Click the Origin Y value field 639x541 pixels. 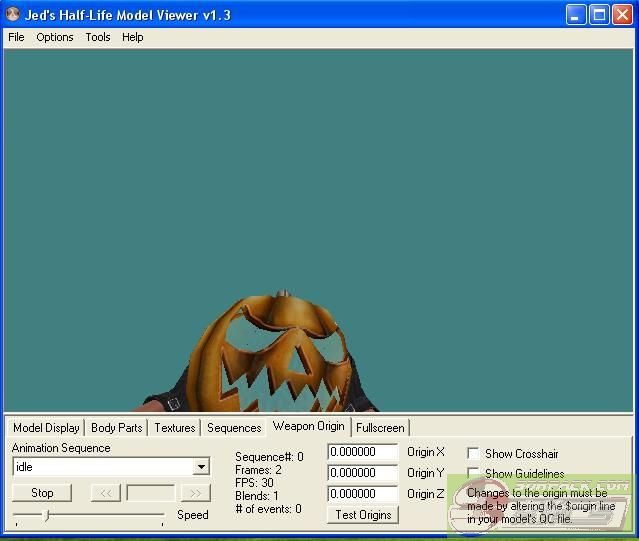pos(363,473)
